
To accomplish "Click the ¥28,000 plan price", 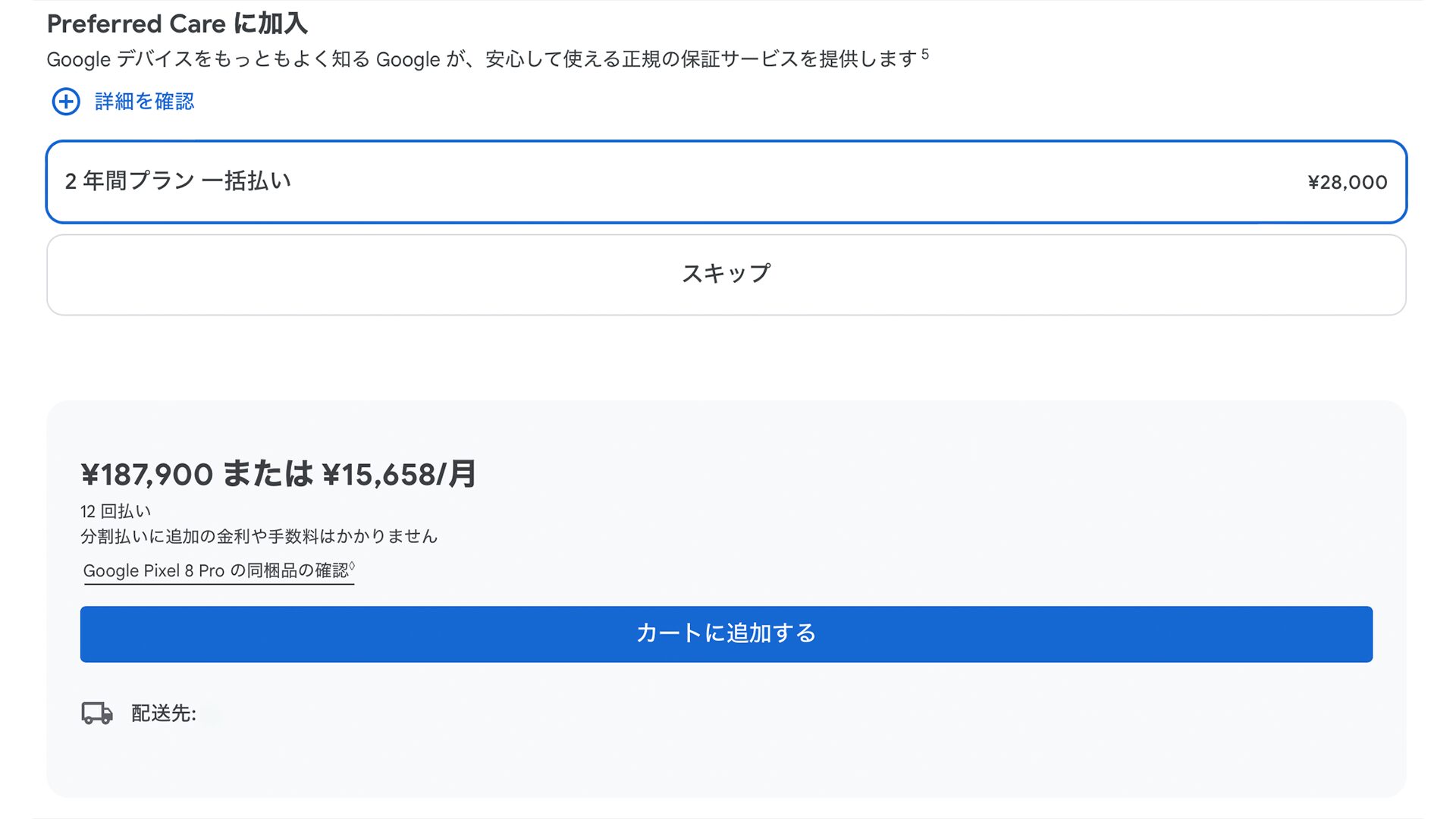I will coord(1347,183).
